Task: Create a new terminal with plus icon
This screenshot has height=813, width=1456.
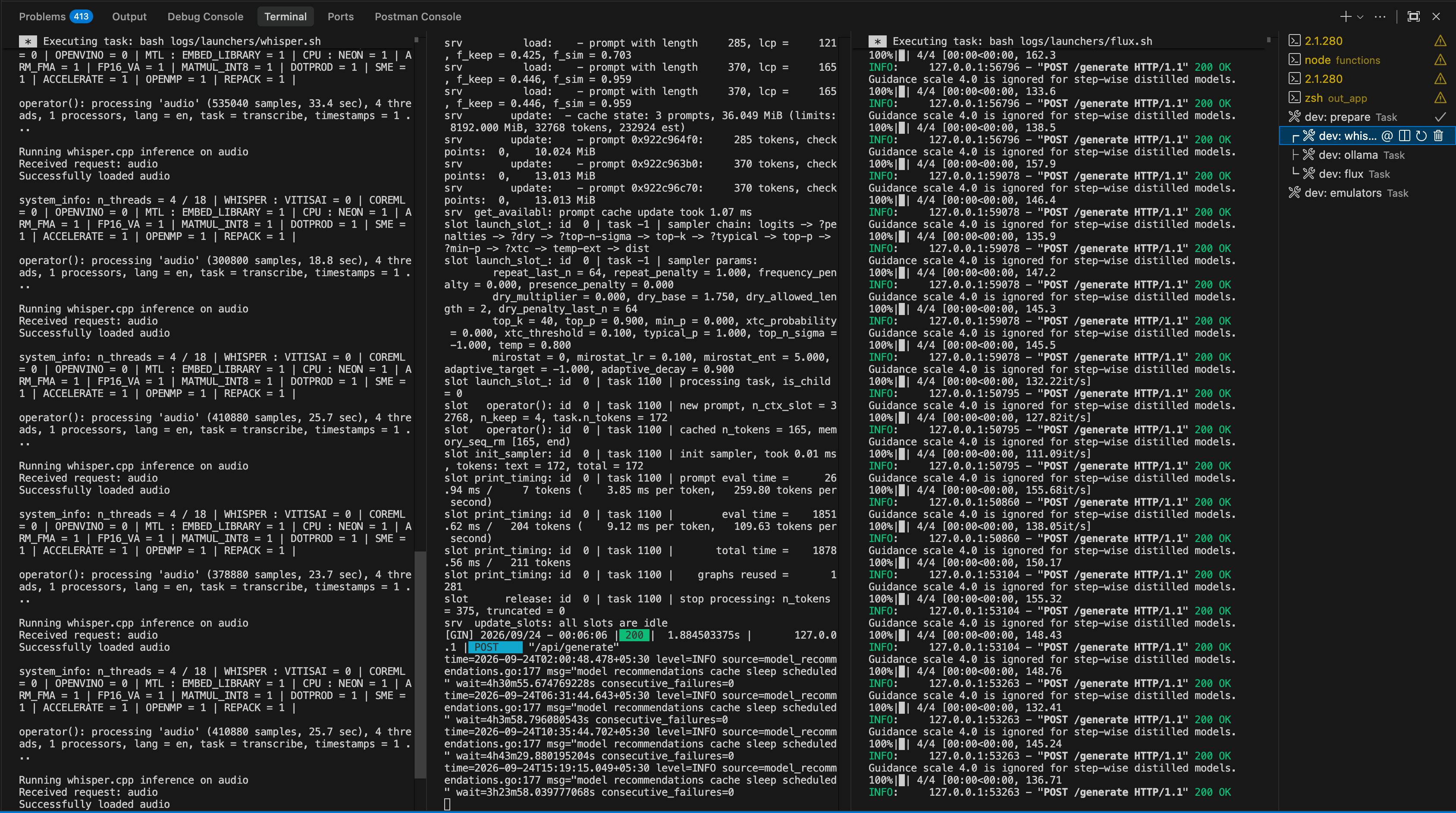Action: [1346, 17]
